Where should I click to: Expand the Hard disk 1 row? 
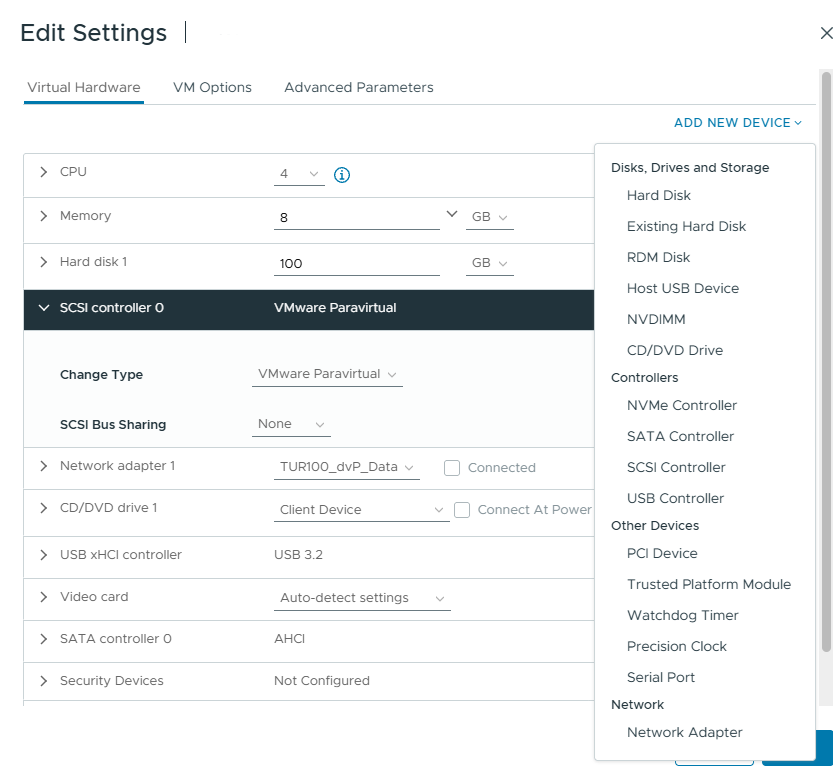(x=43, y=262)
